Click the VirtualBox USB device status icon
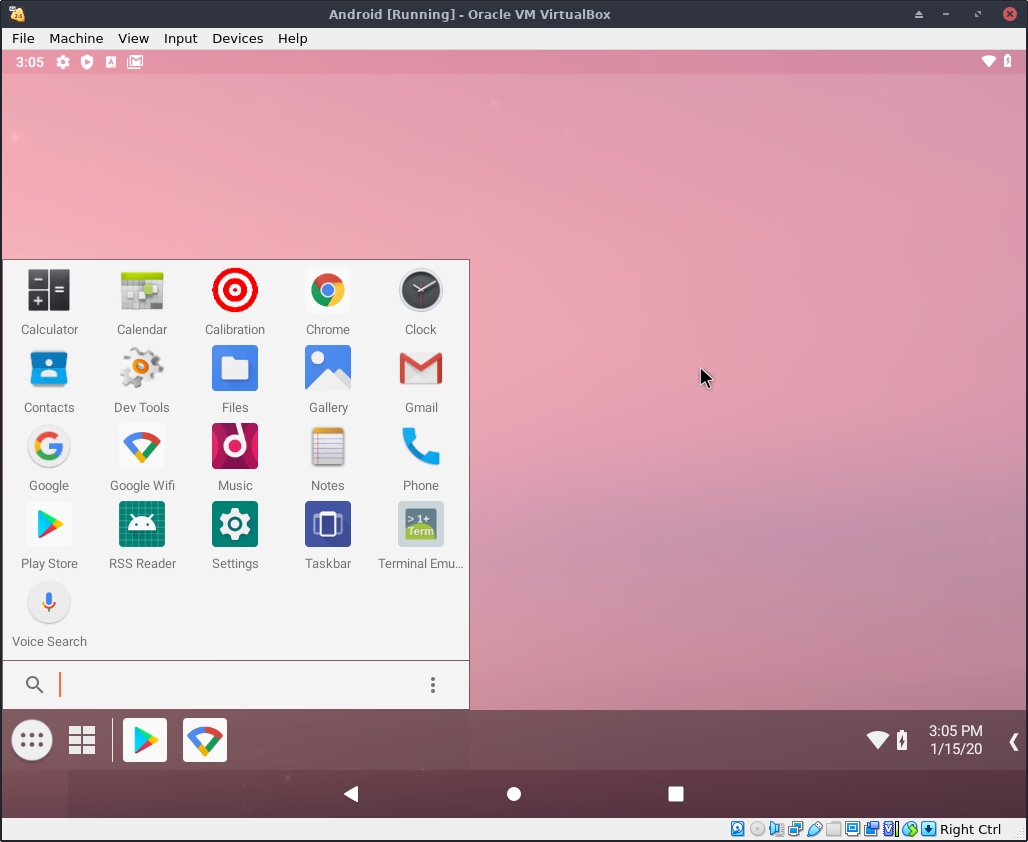The width and height of the screenshot is (1028, 842). pyautogui.click(x=815, y=829)
